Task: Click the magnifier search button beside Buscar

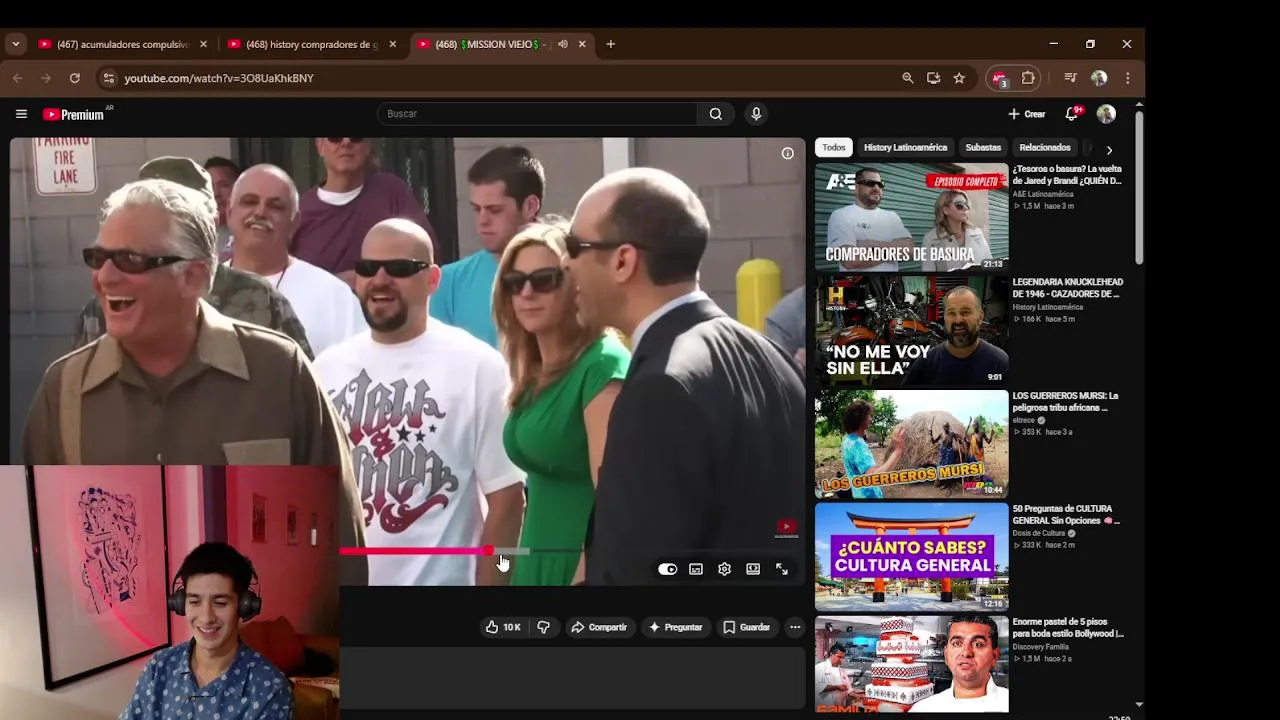Action: pyautogui.click(x=715, y=114)
